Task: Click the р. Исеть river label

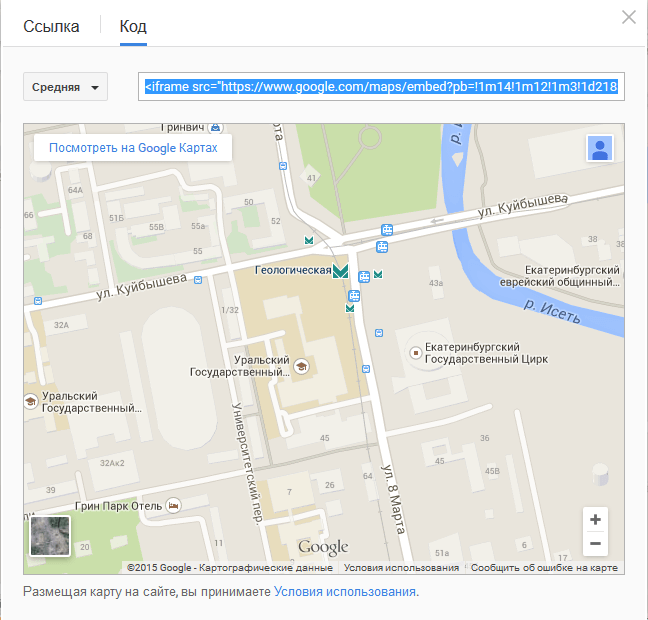Action: coord(552,311)
